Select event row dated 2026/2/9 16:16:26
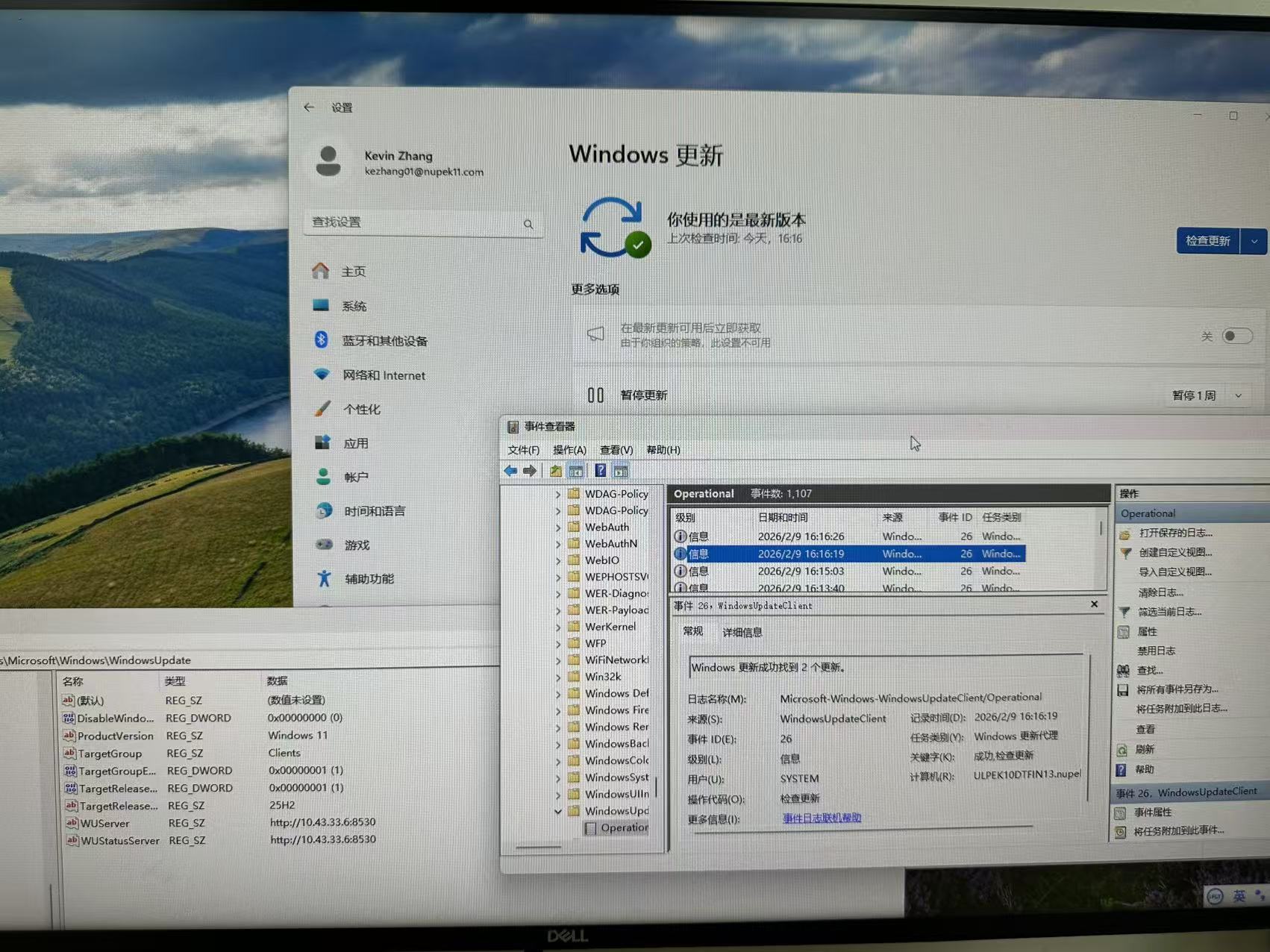 pyautogui.click(x=848, y=536)
